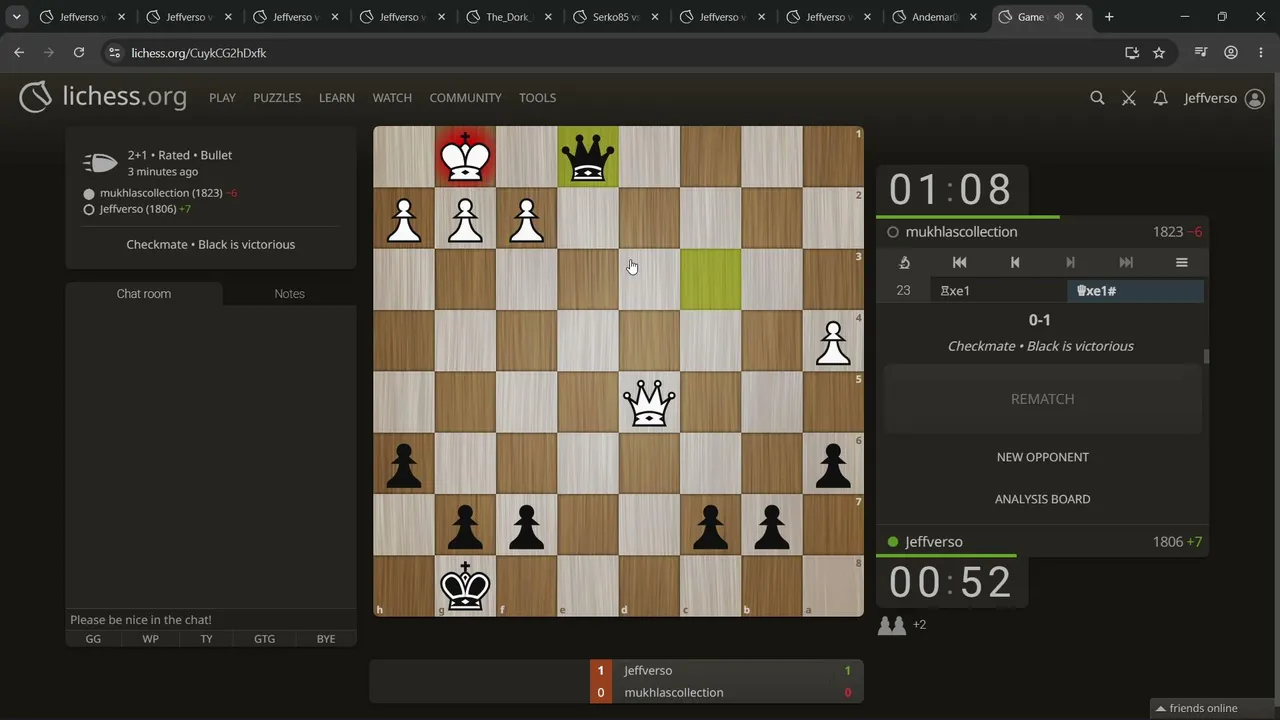Send the BYE preset chat message
Viewport: 1280px width, 720px height.
click(326, 639)
